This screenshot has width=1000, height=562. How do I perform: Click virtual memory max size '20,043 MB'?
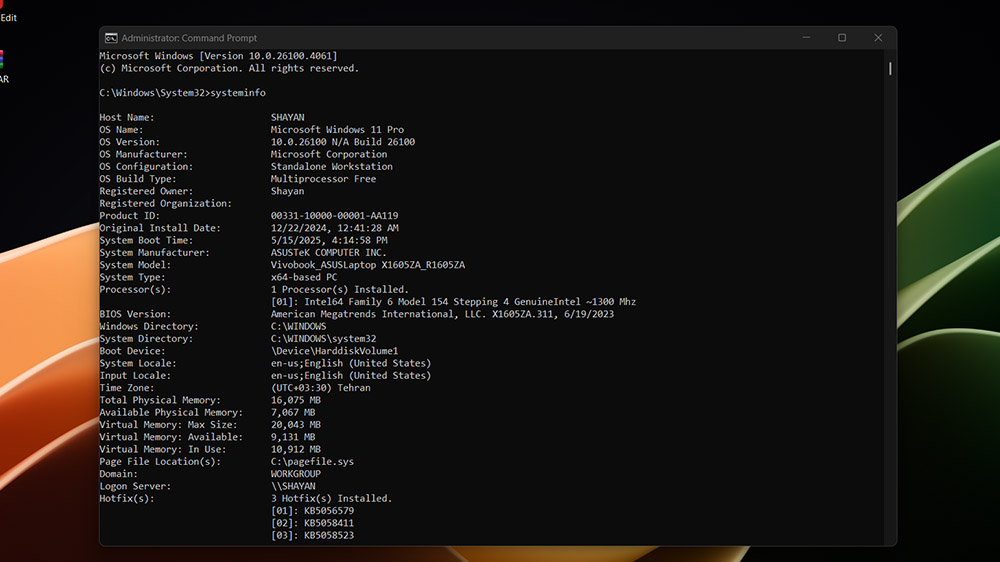[296, 425]
